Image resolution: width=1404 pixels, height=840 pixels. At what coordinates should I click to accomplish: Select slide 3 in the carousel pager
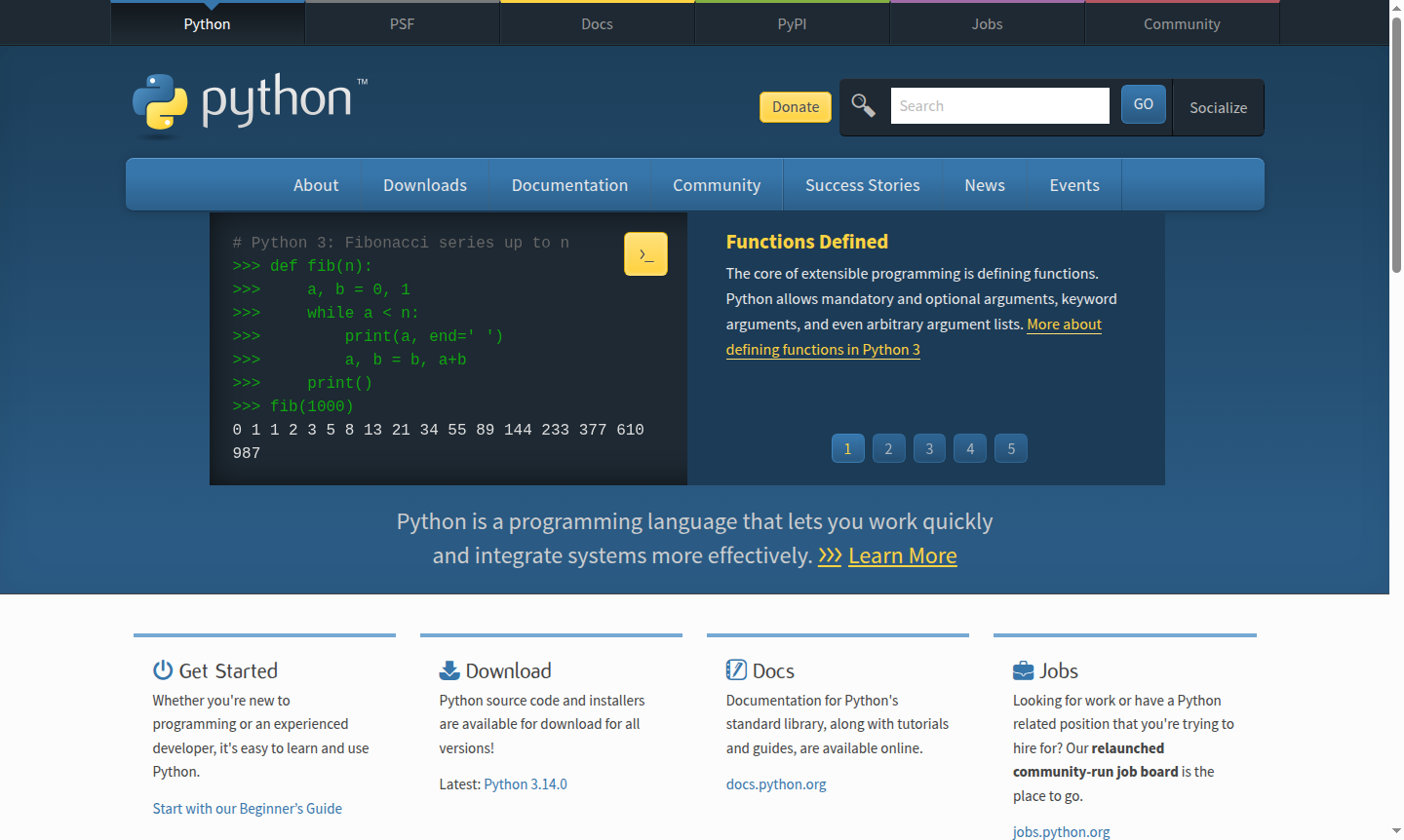coord(928,448)
